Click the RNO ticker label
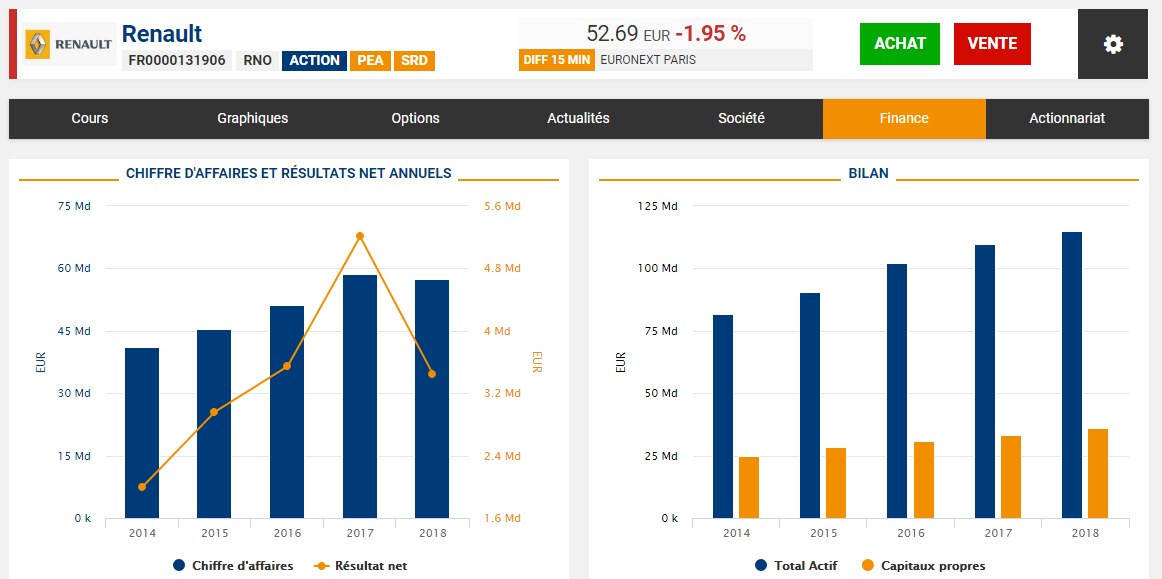1162x579 pixels. 257,61
